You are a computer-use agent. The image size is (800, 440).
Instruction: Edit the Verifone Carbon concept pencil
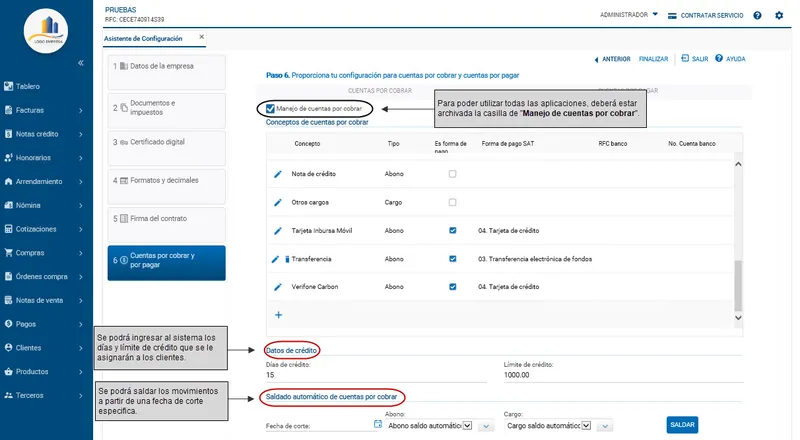point(278,287)
